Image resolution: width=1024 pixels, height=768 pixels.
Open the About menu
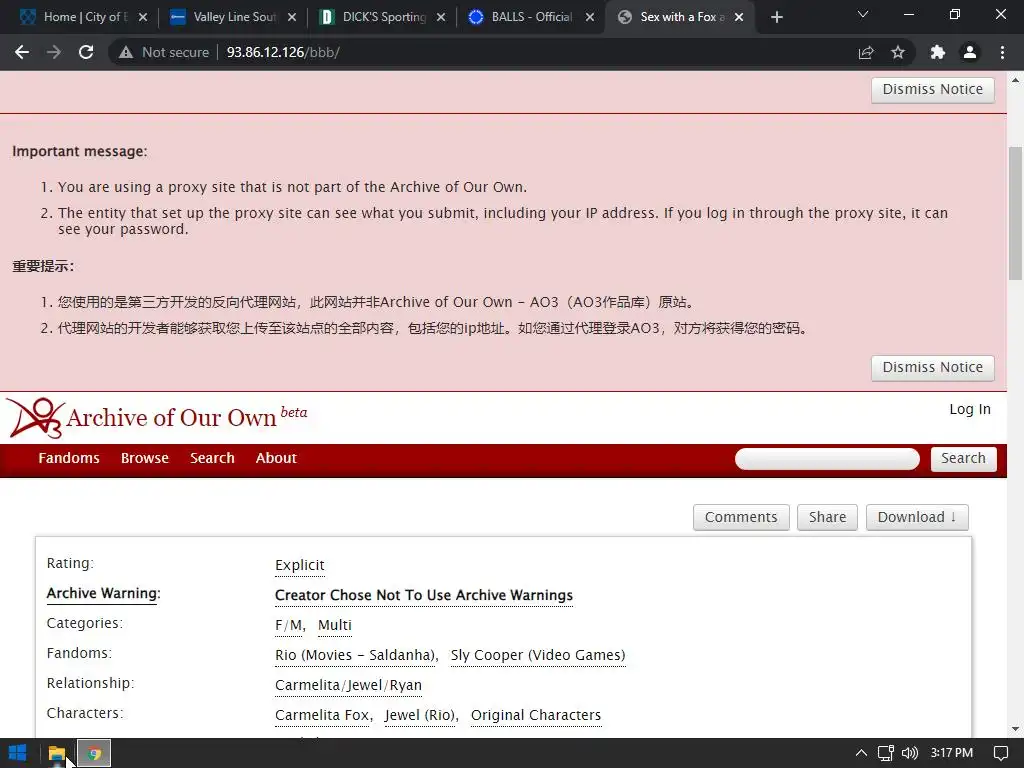tap(276, 458)
